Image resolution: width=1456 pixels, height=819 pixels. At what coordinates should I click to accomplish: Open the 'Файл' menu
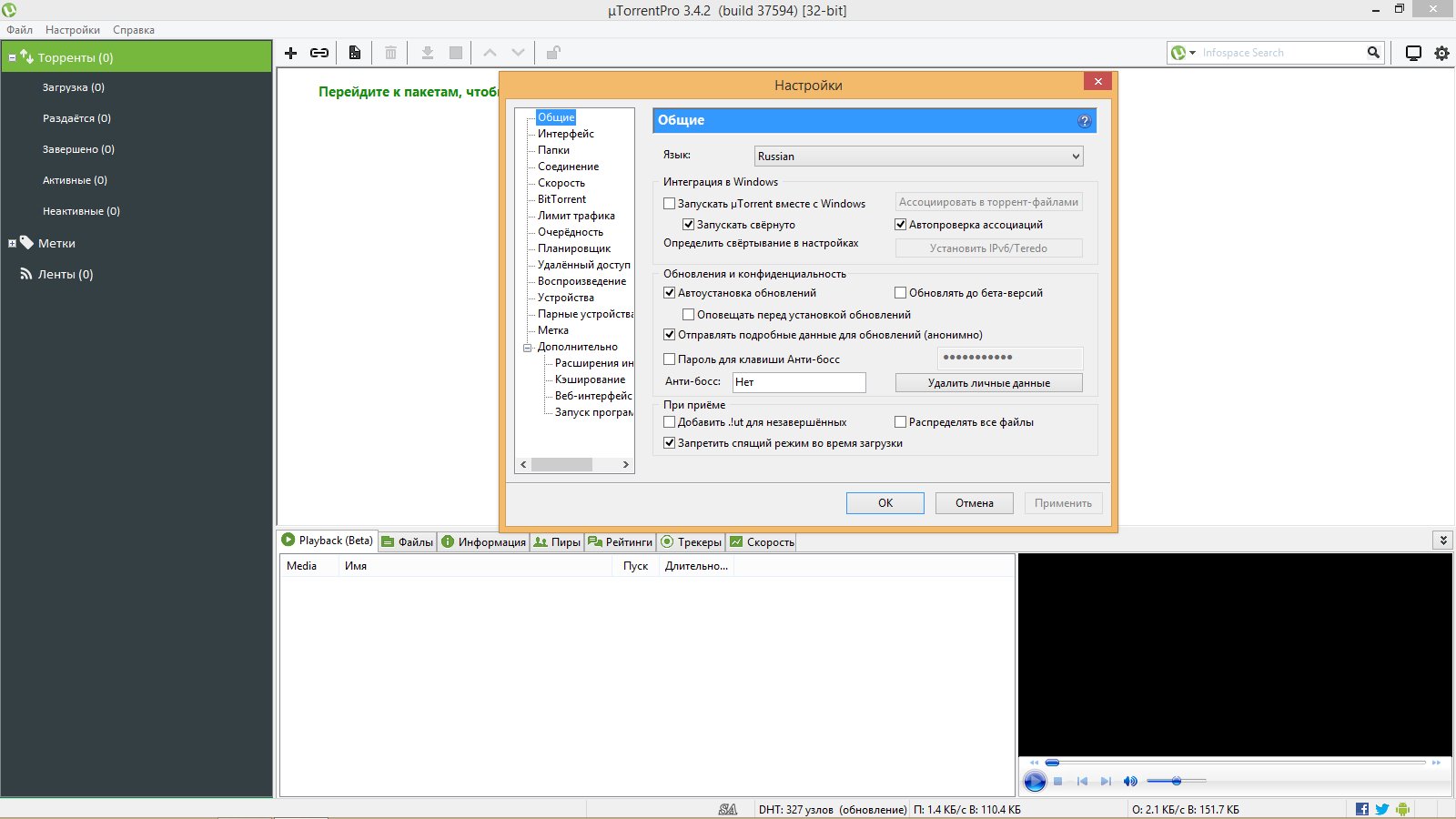click(19, 30)
